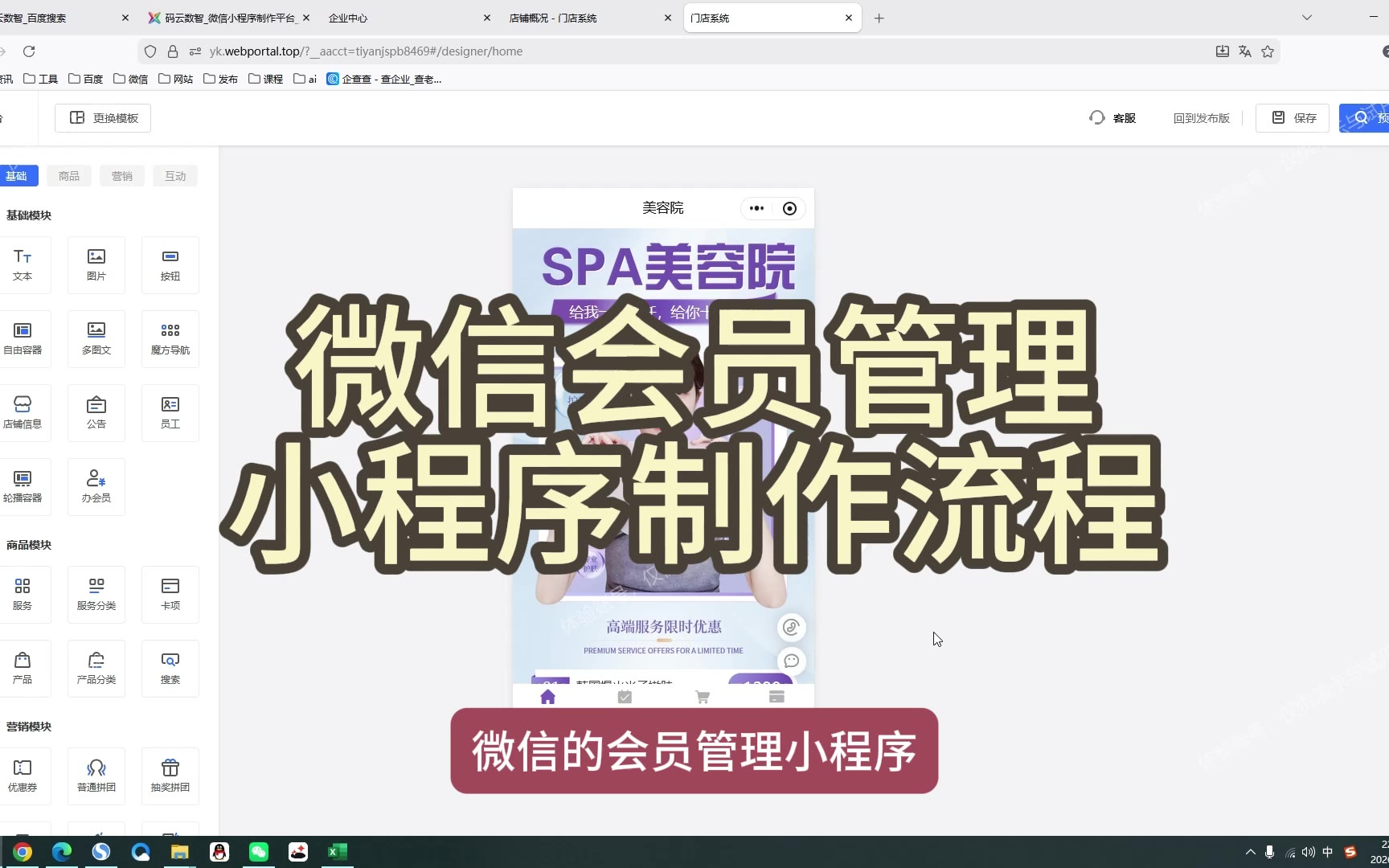The image size is (1389, 868).
Task: Click the 更换模板 button
Action: [104, 118]
